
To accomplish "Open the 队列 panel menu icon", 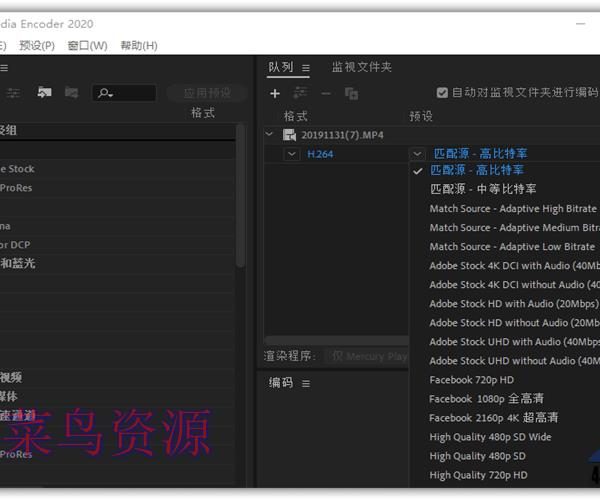I will tap(306, 68).
